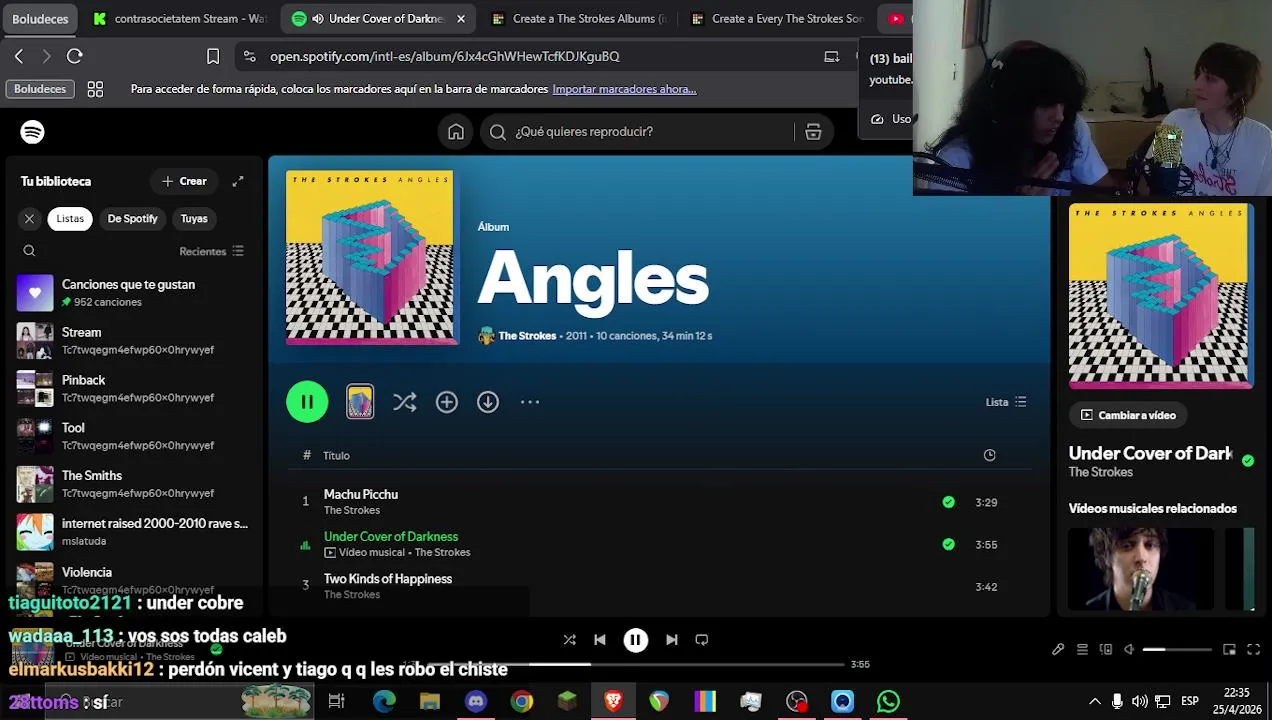
Task: Select Listas filter chip
Action: coord(70,218)
